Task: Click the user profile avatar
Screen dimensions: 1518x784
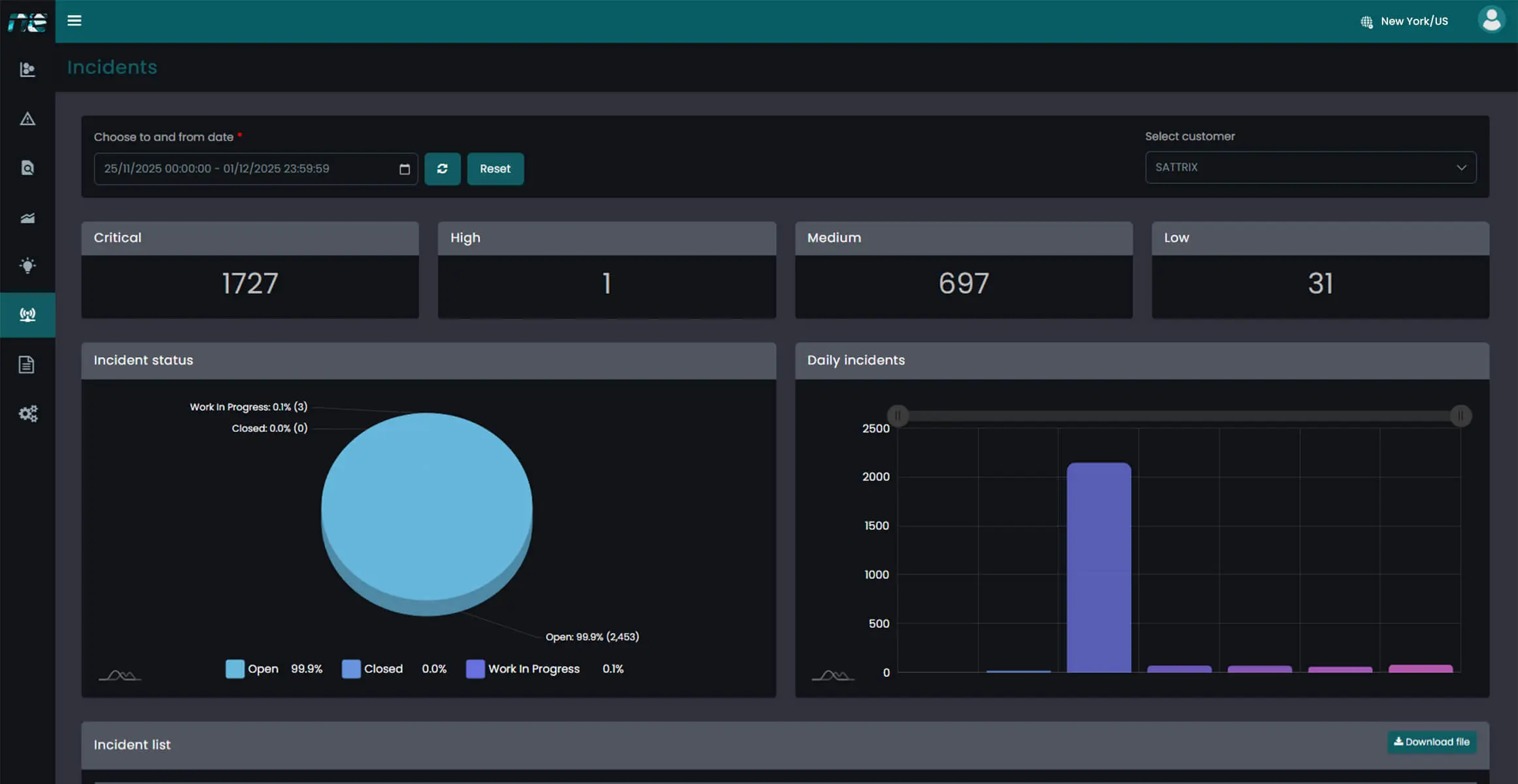Action: point(1491,20)
